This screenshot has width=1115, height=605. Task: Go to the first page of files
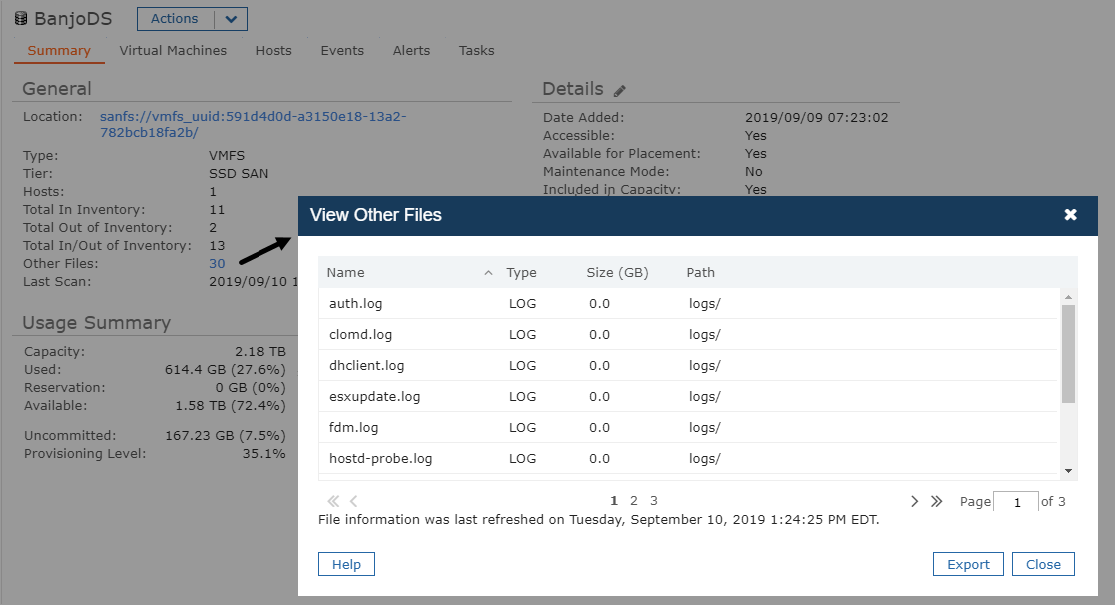pyautogui.click(x=333, y=501)
